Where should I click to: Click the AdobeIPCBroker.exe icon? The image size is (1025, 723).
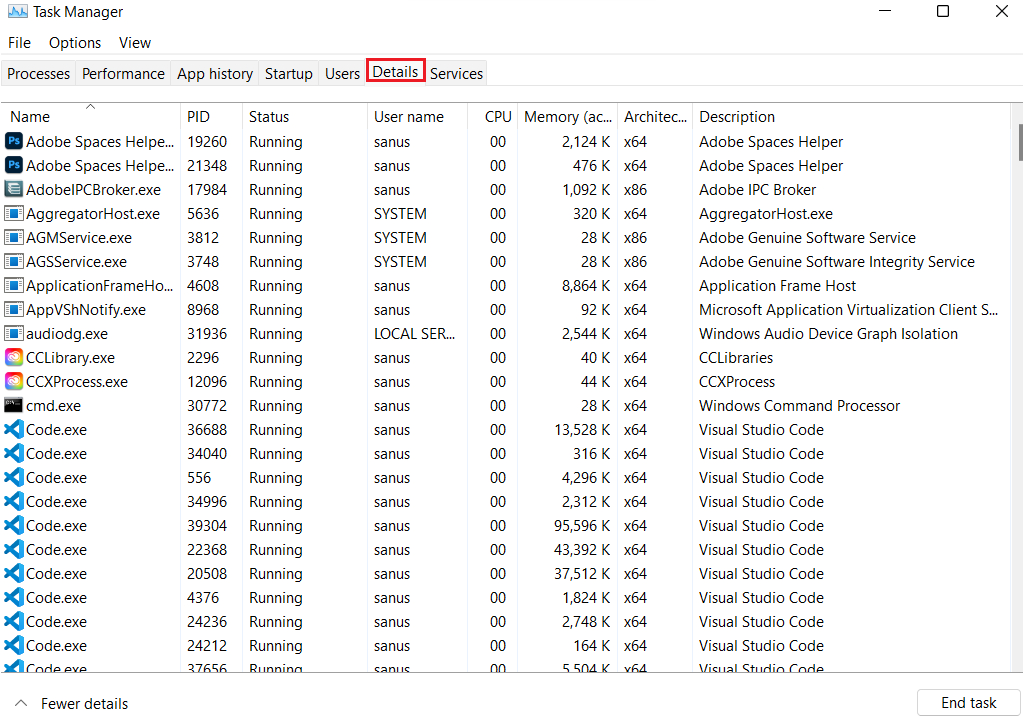click(x=14, y=190)
